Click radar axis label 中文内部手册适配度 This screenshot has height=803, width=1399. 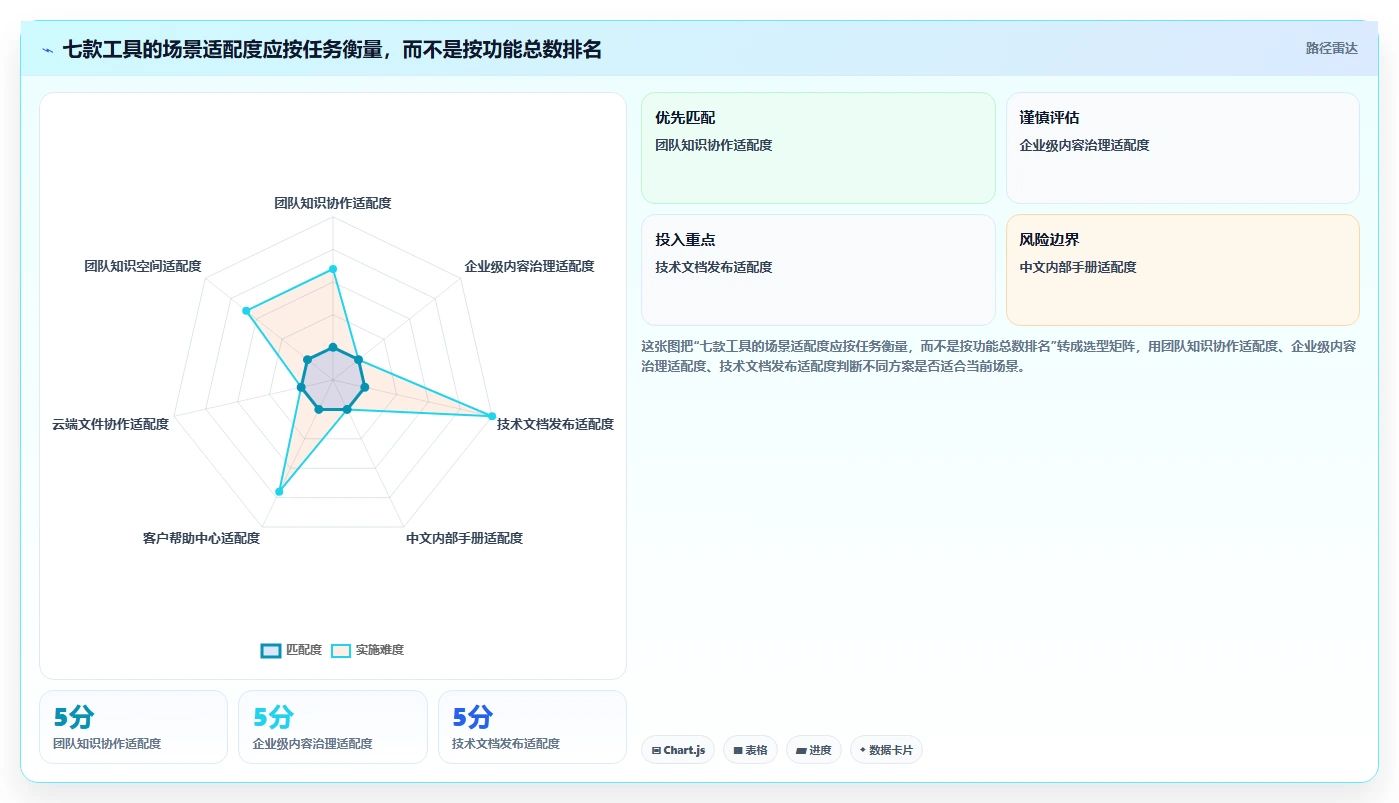[x=464, y=538]
